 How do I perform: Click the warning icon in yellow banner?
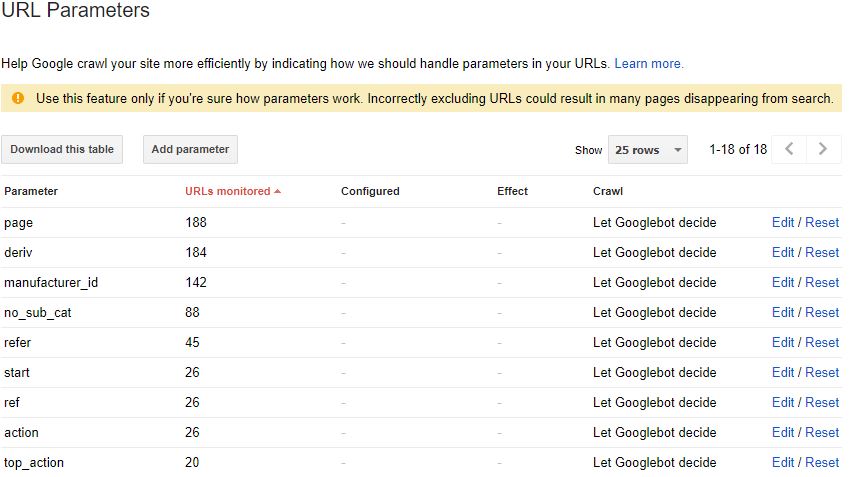[18, 98]
